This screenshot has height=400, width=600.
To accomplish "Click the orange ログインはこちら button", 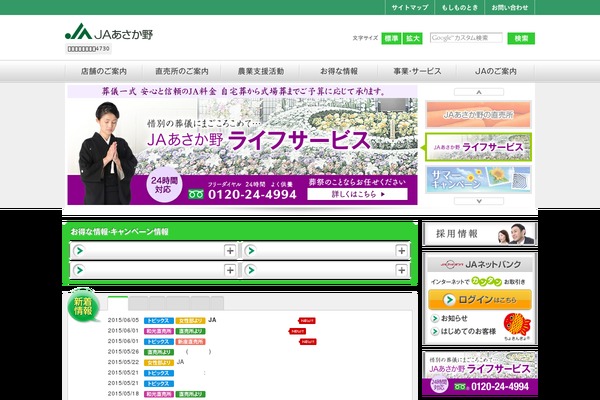I will click(480, 299).
